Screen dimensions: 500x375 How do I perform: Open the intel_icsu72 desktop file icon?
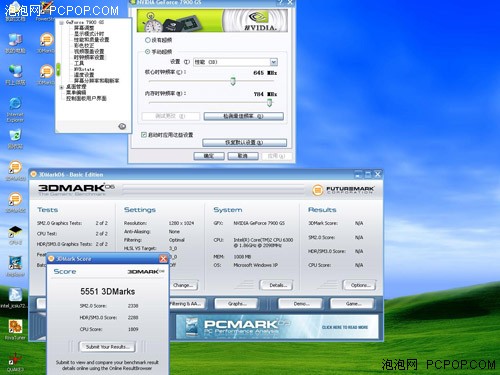(x=15, y=295)
